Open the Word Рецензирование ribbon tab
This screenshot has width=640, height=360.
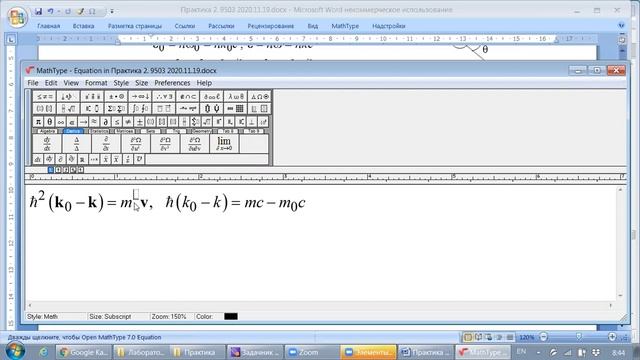(x=271, y=26)
